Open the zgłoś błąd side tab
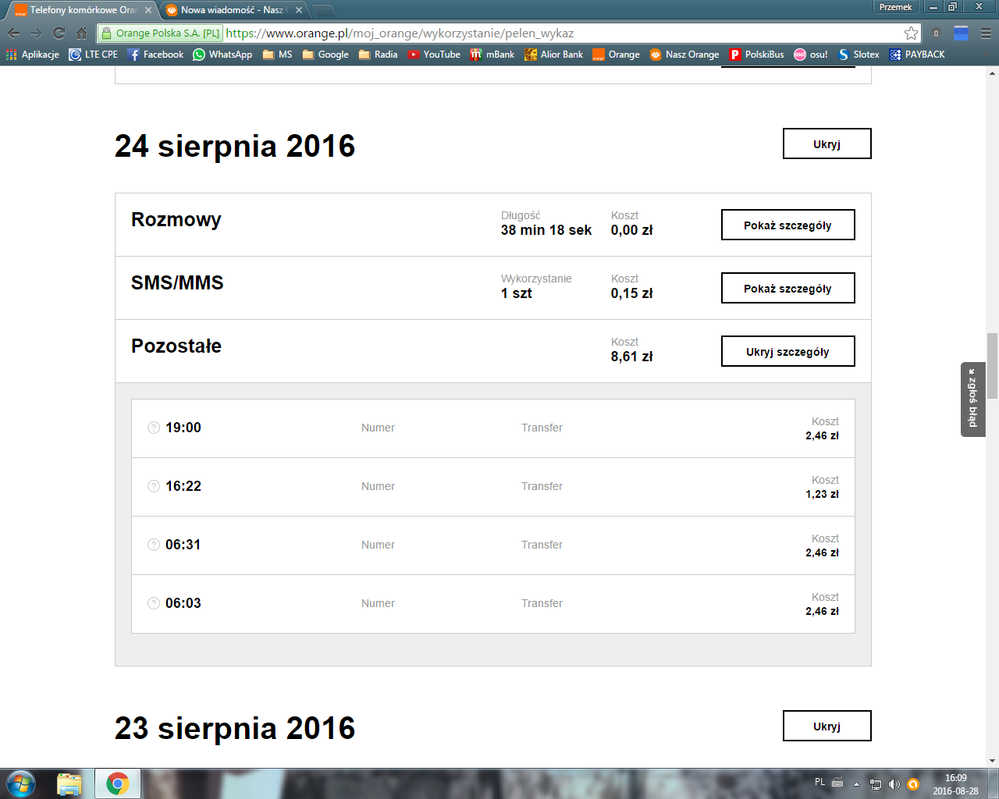Viewport: 999px width, 799px height. tap(972, 400)
